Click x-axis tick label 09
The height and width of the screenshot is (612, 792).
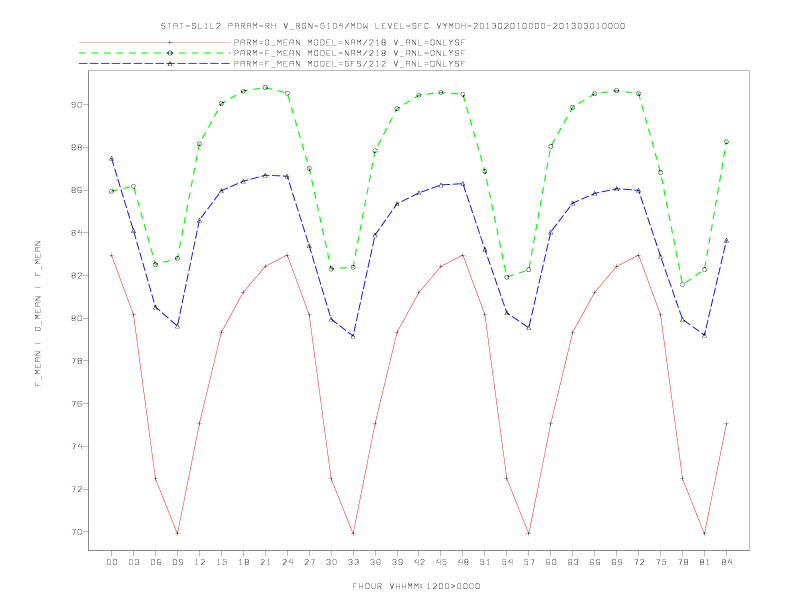[x=178, y=562]
